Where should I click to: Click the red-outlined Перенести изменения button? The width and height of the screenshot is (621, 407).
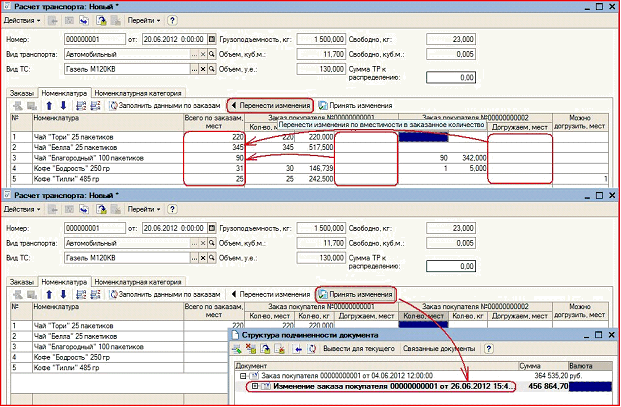point(270,106)
